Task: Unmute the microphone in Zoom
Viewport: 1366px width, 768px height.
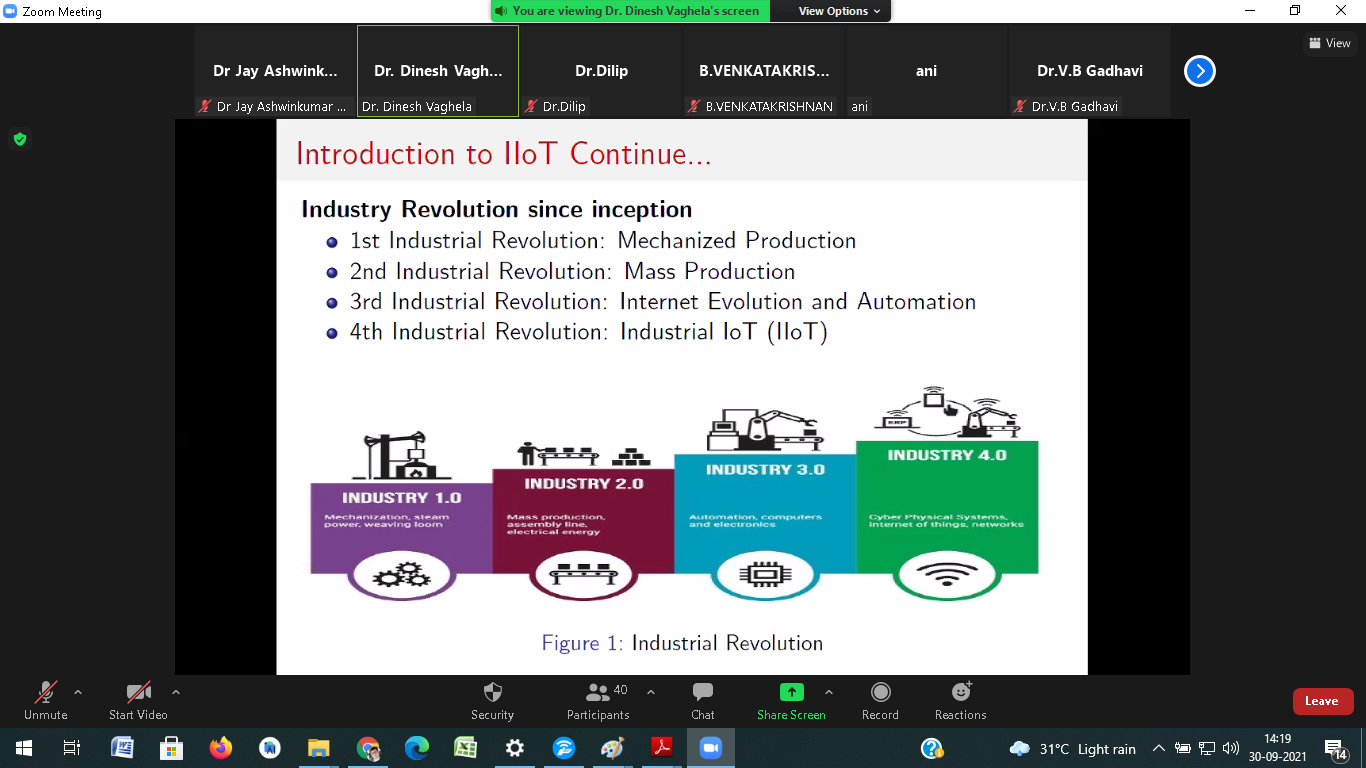Action: [46, 700]
